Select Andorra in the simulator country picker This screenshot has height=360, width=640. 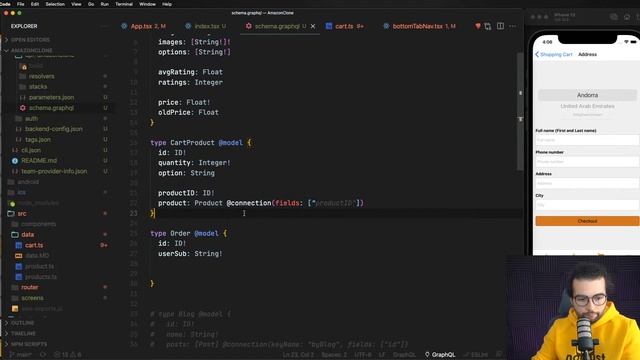tap(587, 95)
